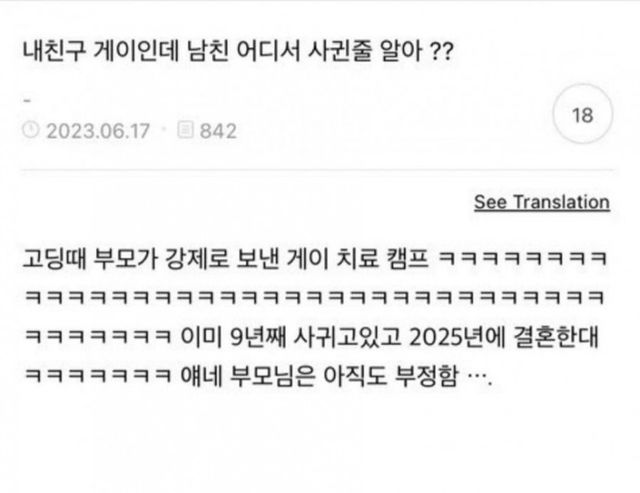The height and width of the screenshot is (493, 640).
Task: Click the horizontal divider line under the post header
Action: (318, 169)
